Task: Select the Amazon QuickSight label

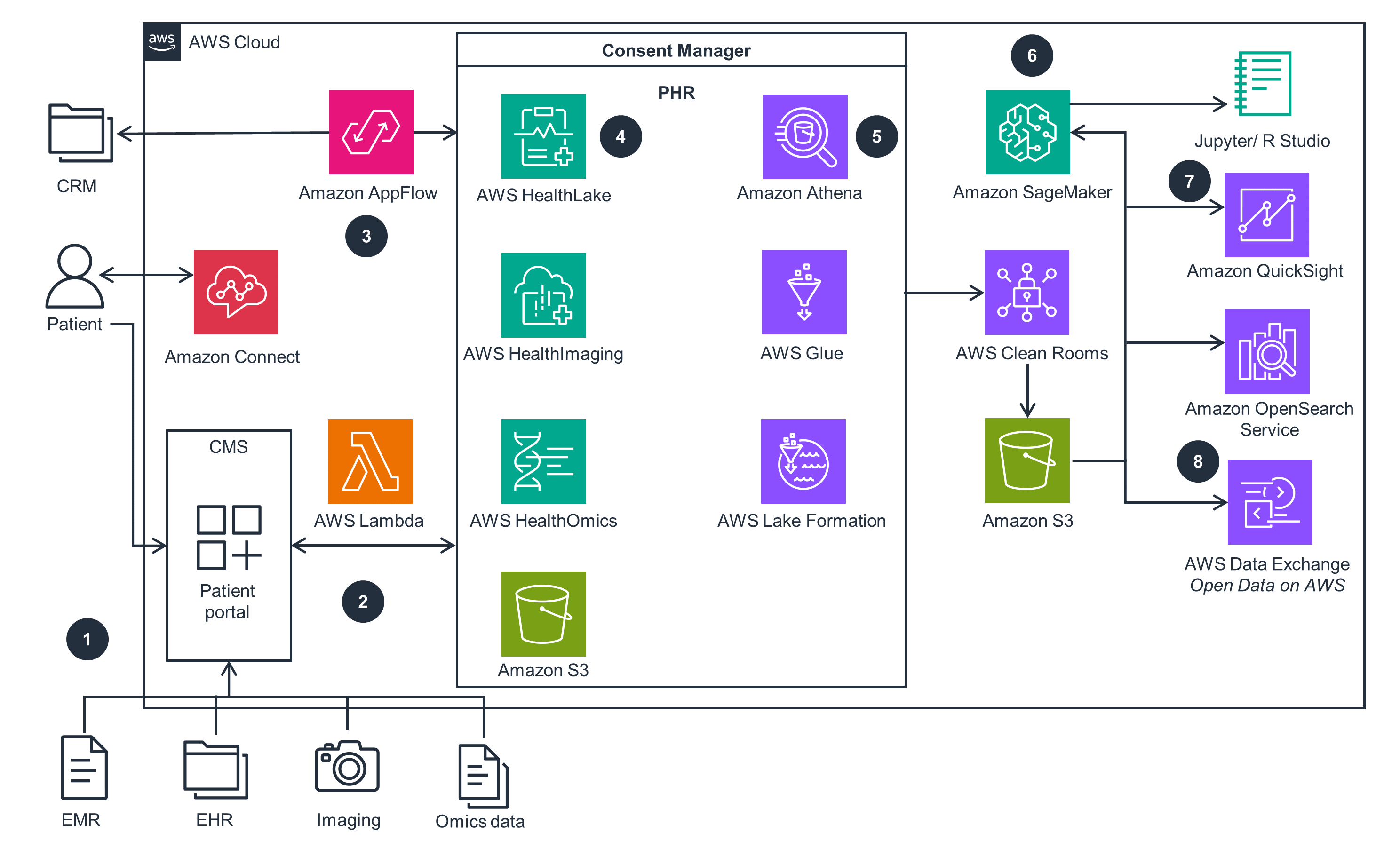Action: 1265,271
